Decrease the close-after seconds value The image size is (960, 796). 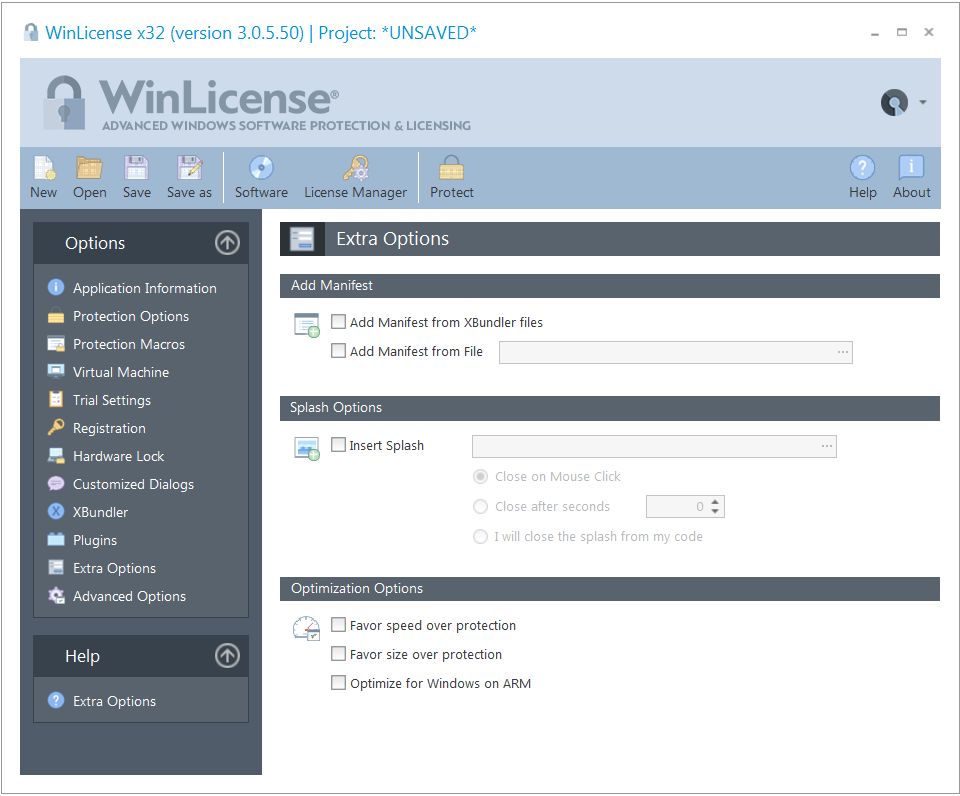pyautogui.click(x=715, y=511)
